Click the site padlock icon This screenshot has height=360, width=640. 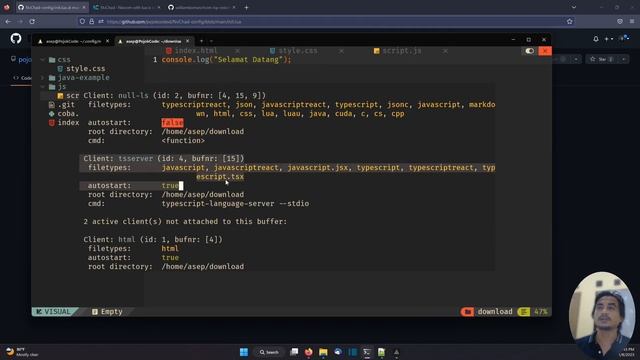click(91, 21)
